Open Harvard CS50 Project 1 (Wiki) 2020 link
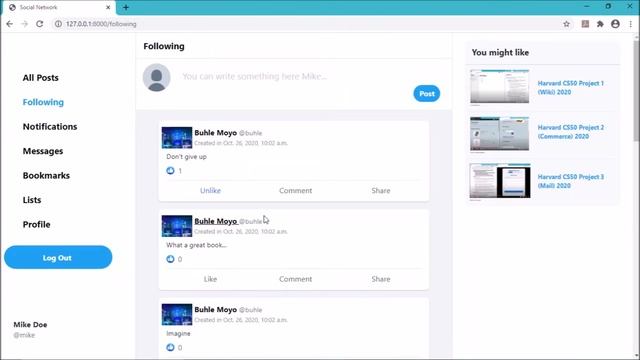 tap(570, 87)
